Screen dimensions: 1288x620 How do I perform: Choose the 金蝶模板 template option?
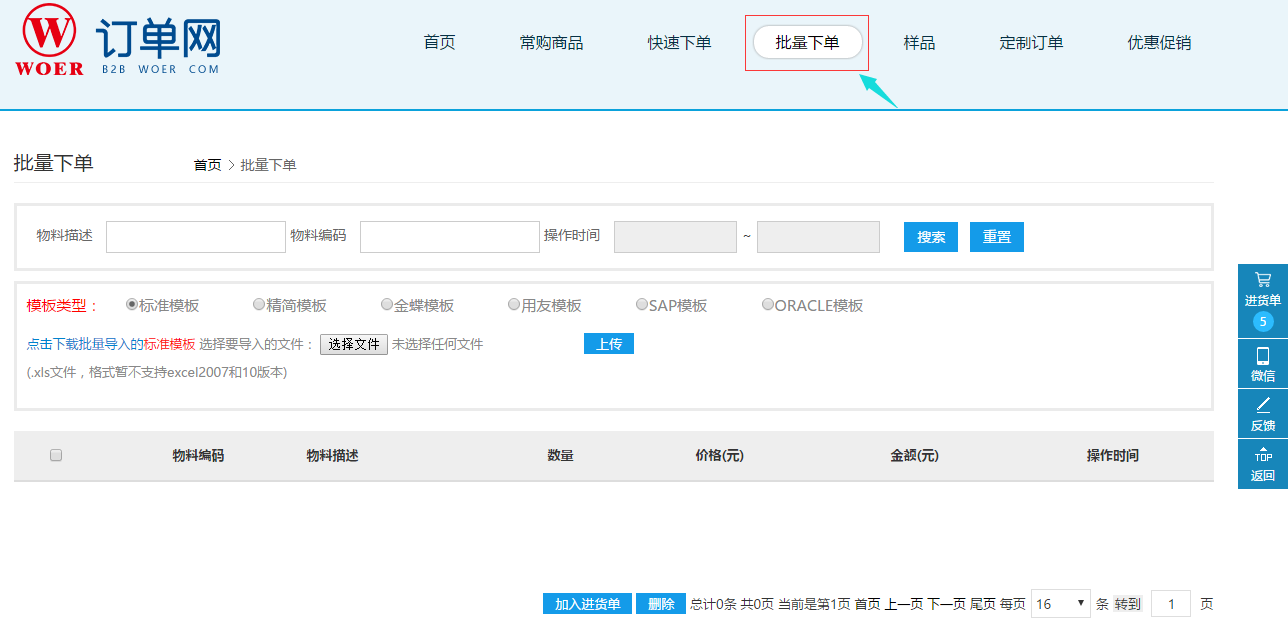click(x=387, y=304)
